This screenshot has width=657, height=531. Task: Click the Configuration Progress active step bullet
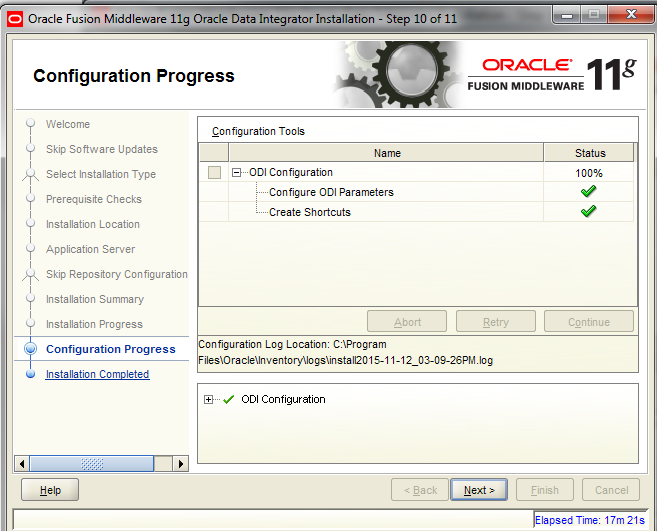point(30,349)
